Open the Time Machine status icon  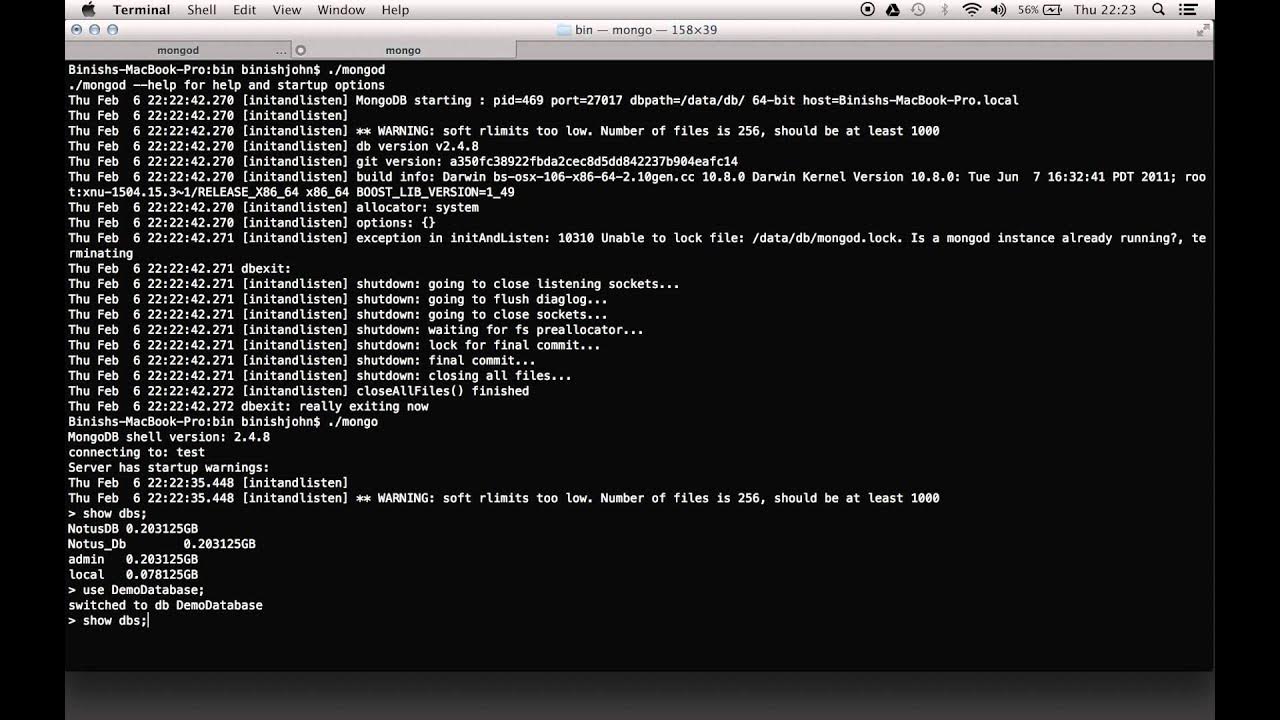click(918, 10)
